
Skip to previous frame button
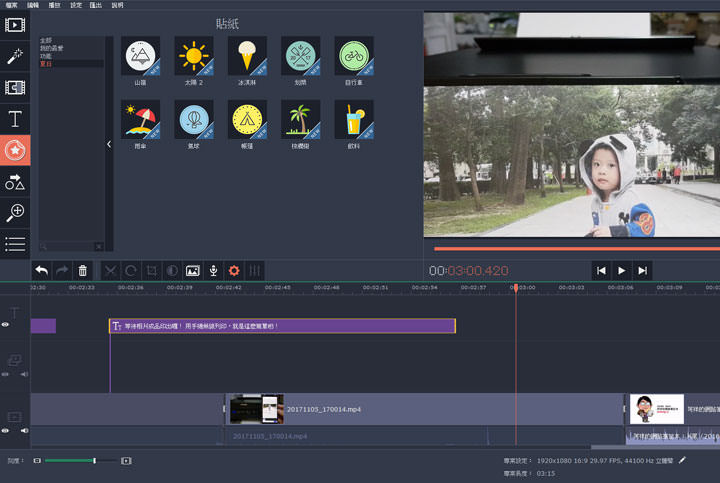601,270
